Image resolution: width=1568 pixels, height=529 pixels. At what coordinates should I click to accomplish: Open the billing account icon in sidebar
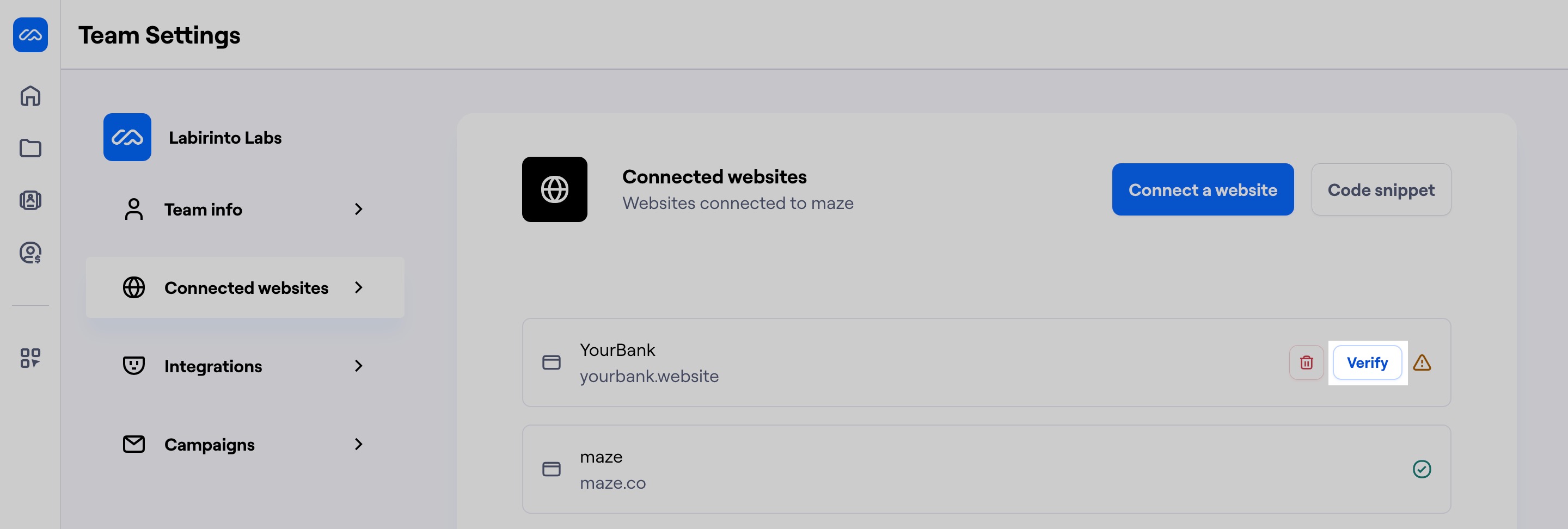(30, 253)
